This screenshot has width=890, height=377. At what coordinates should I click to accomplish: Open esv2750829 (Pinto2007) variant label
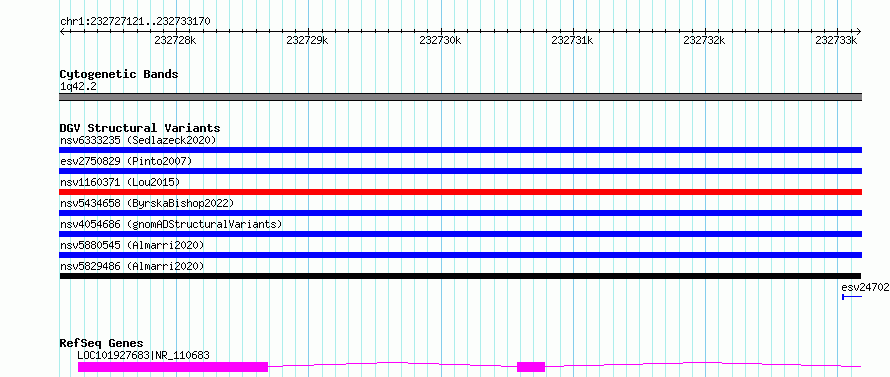pos(126,161)
